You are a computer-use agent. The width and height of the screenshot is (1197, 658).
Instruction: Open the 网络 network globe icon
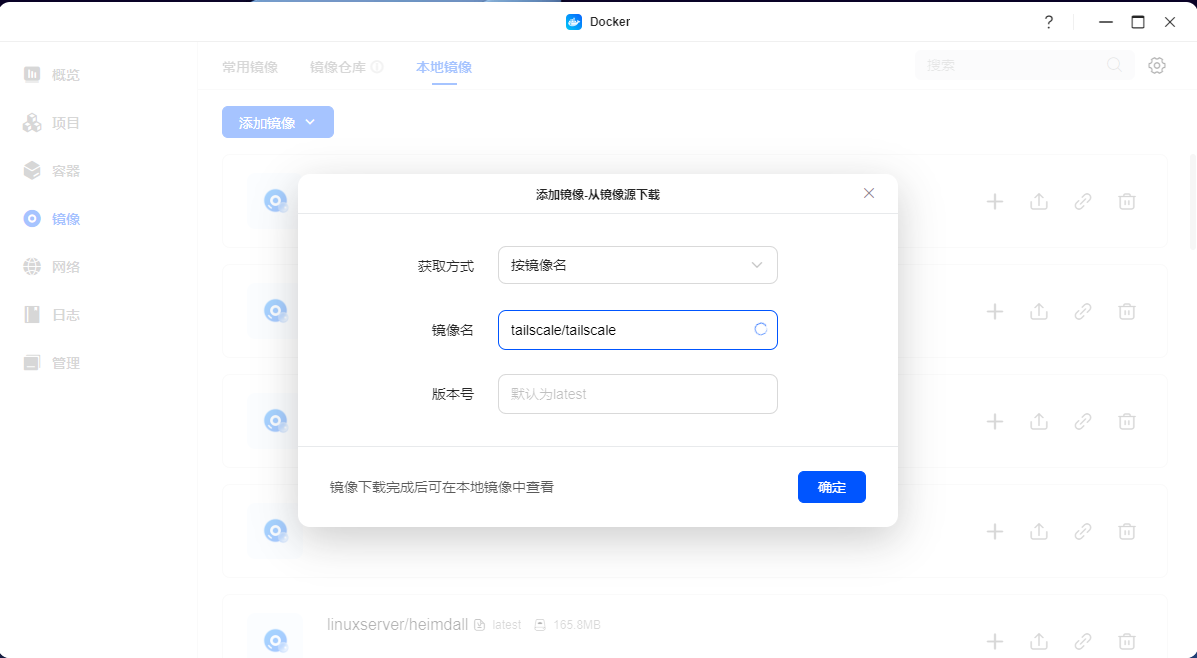[32, 266]
